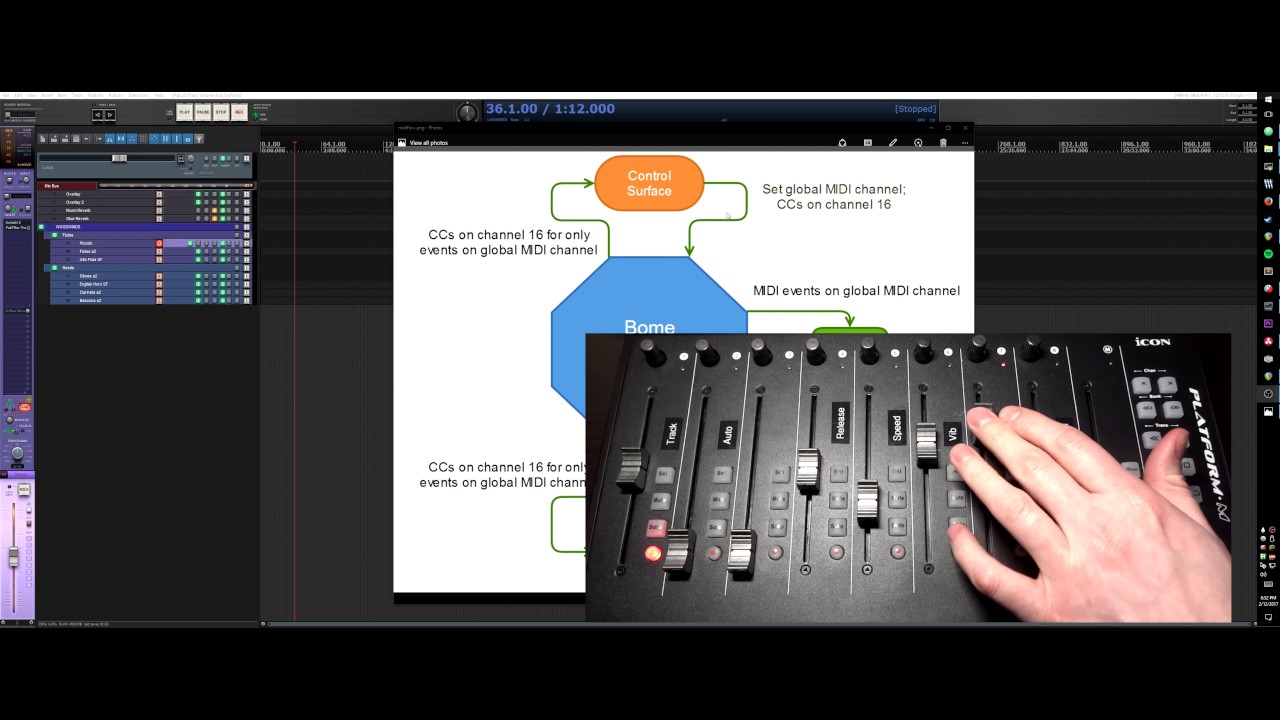Click the Slideshow icon in Photos toolbar
The height and width of the screenshot is (720, 1280).
pos(867,143)
